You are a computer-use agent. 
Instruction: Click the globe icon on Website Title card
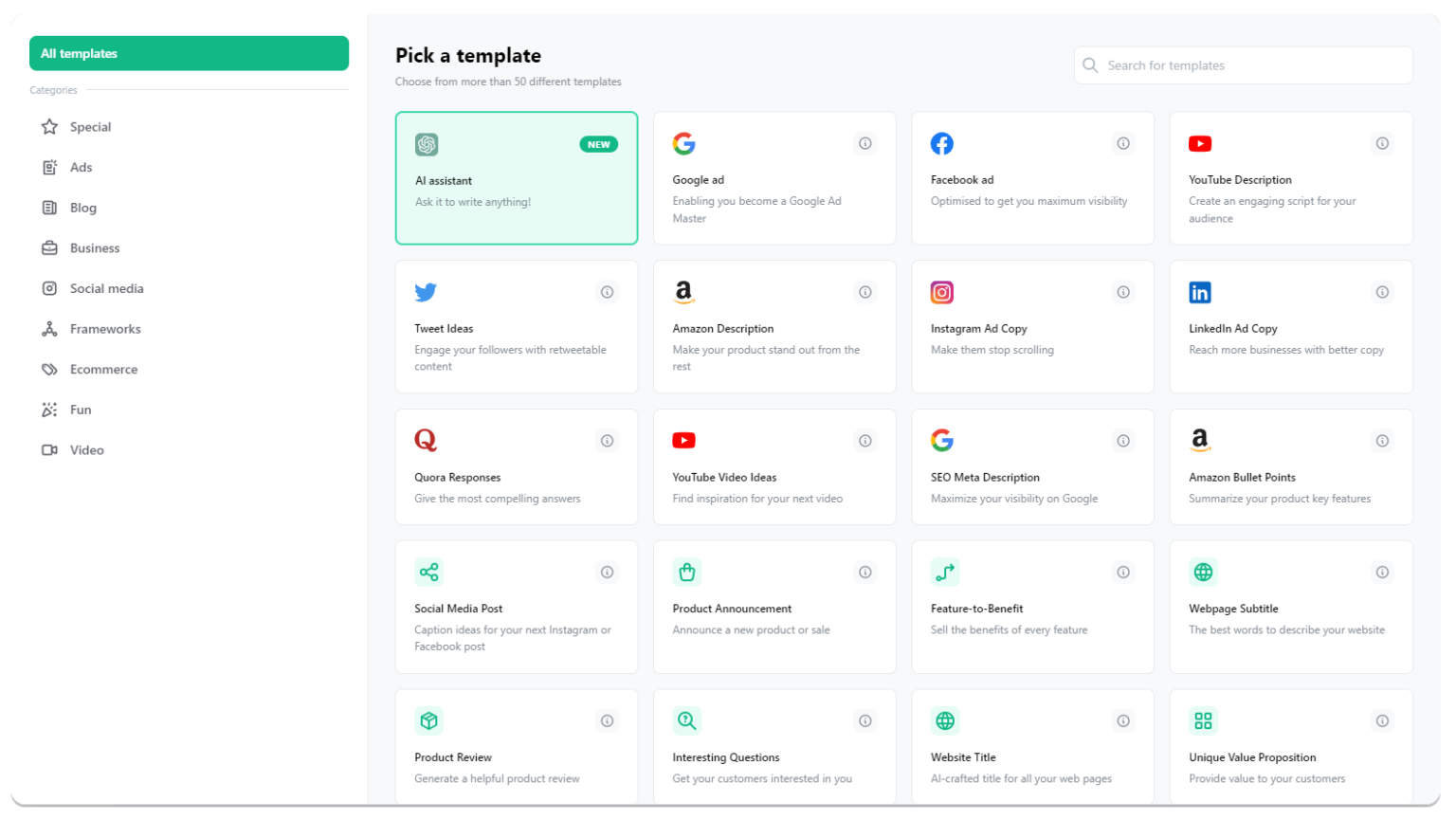(945, 720)
